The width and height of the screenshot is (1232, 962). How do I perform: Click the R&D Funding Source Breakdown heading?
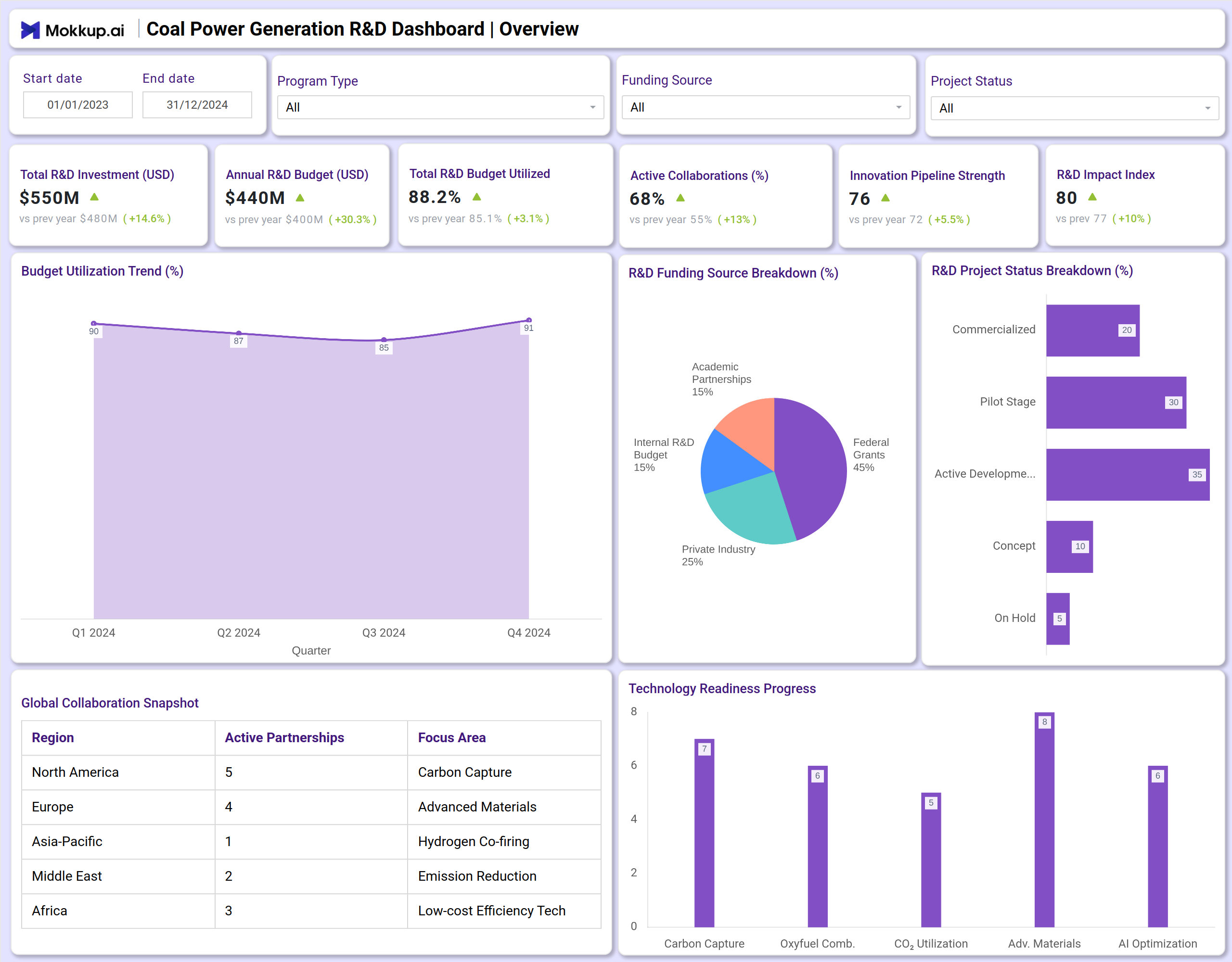(733, 273)
